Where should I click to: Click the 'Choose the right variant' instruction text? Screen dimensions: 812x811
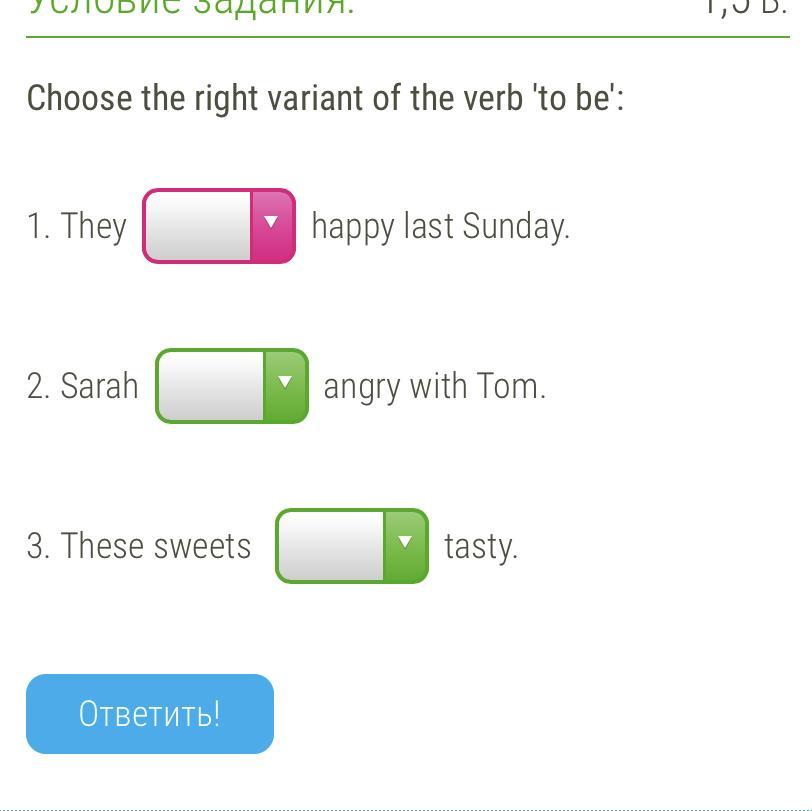325,99
